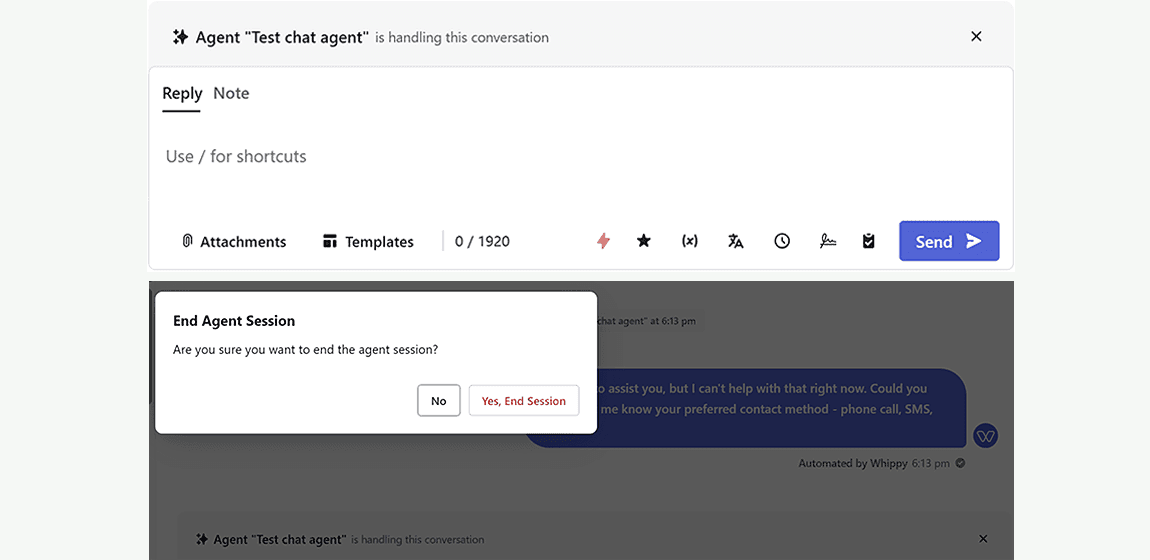Send the message
The height and width of the screenshot is (560, 1150).
(x=949, y=241)
